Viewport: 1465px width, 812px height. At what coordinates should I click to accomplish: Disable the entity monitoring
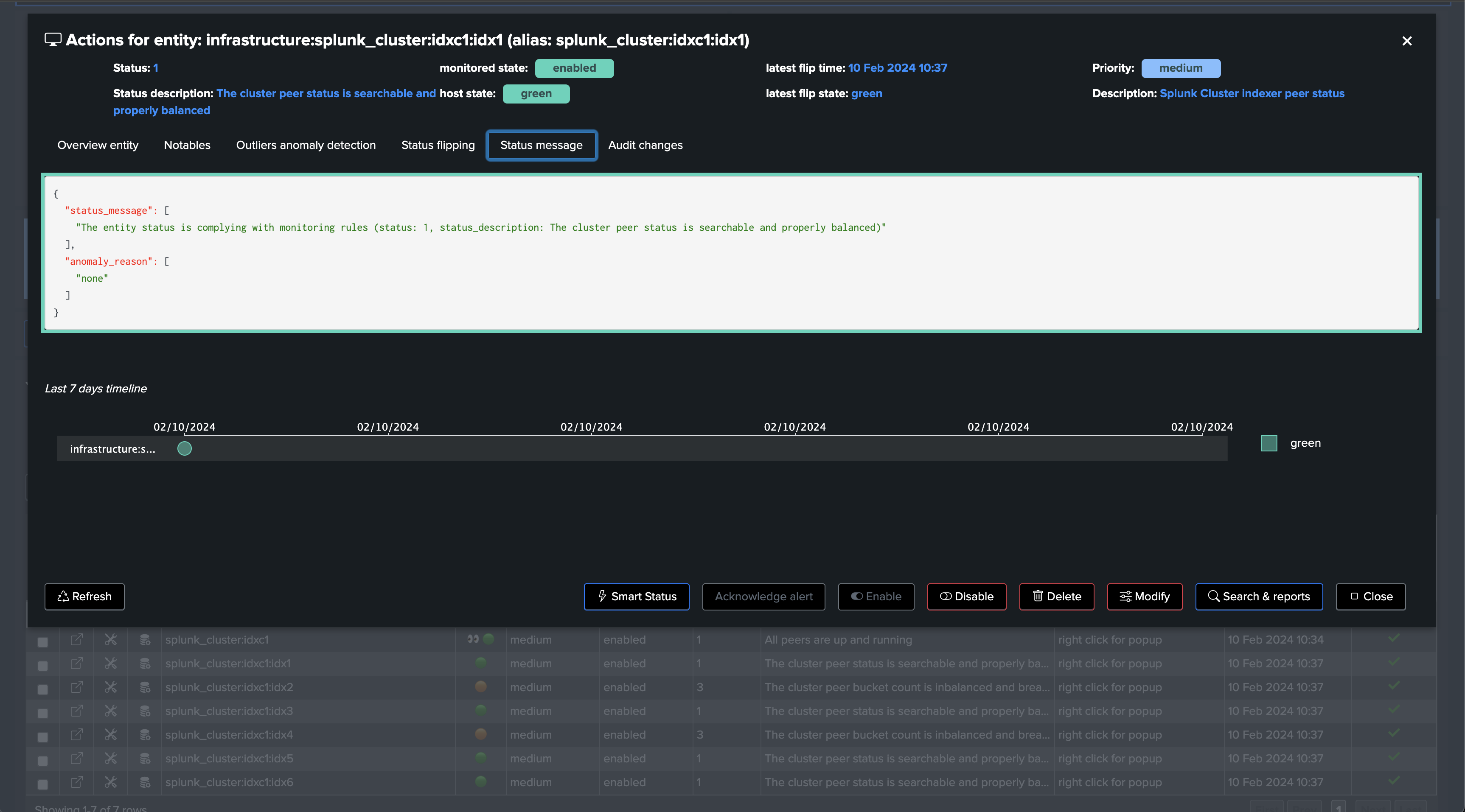[x=967, y=596]
